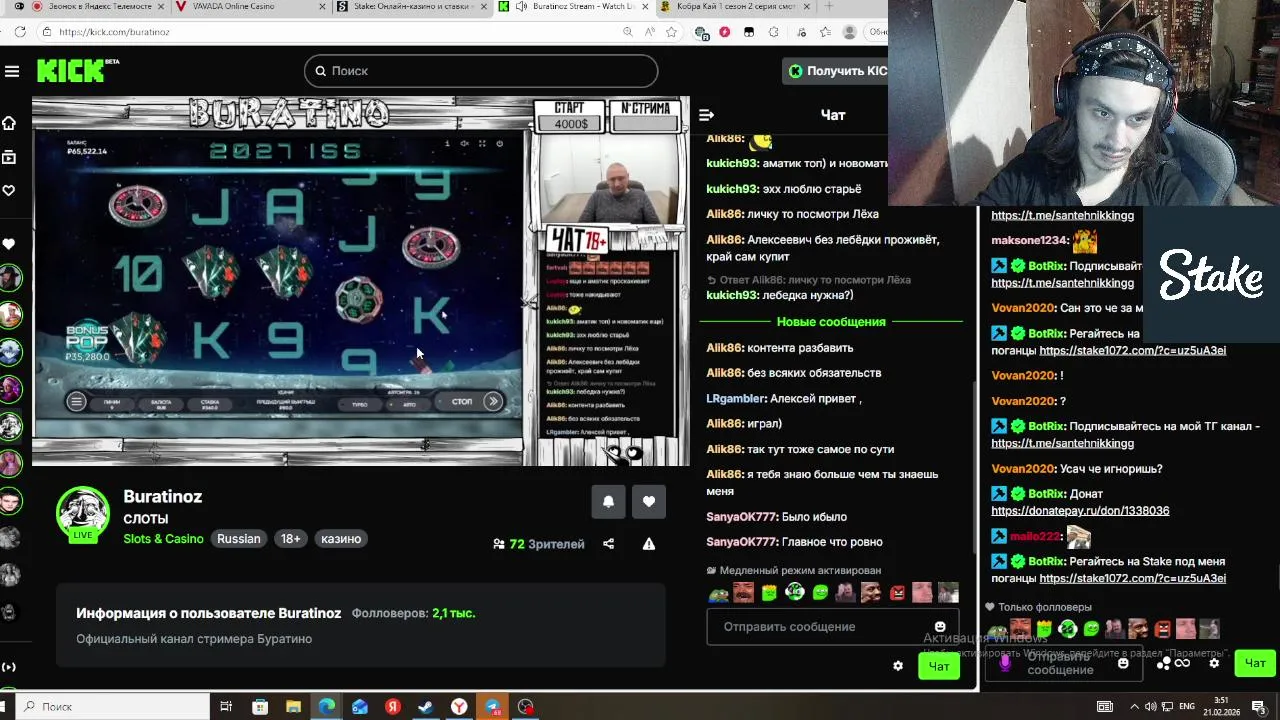Enable notifications with the bell button

pos(608,501)
